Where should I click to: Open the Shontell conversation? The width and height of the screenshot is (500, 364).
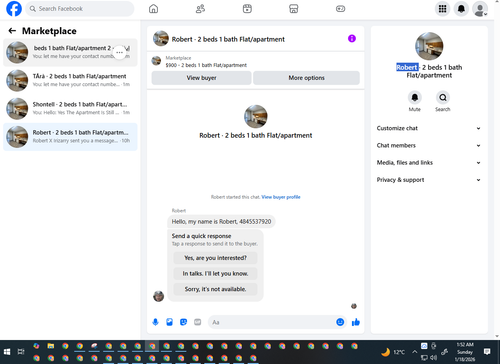(70, 109)
